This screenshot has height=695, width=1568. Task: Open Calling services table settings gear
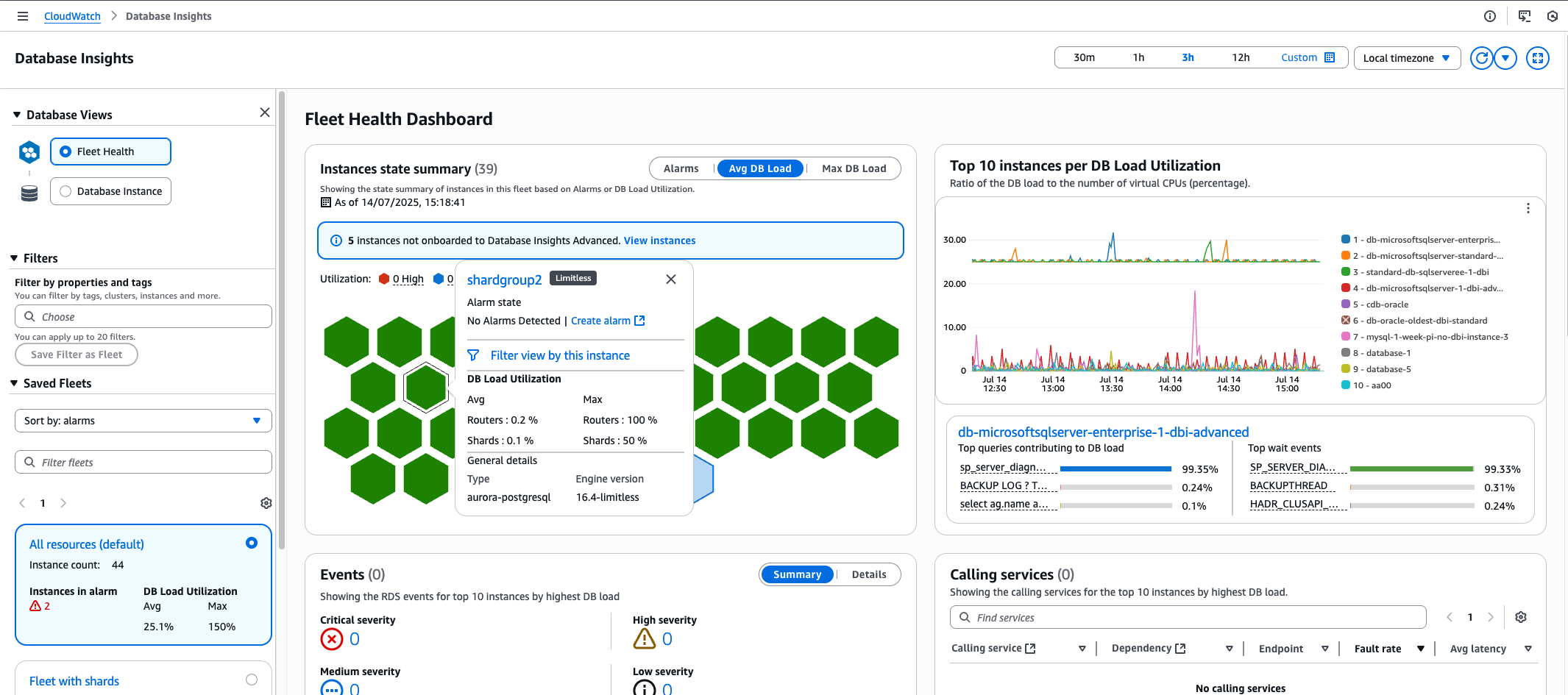click(1521, 617)
